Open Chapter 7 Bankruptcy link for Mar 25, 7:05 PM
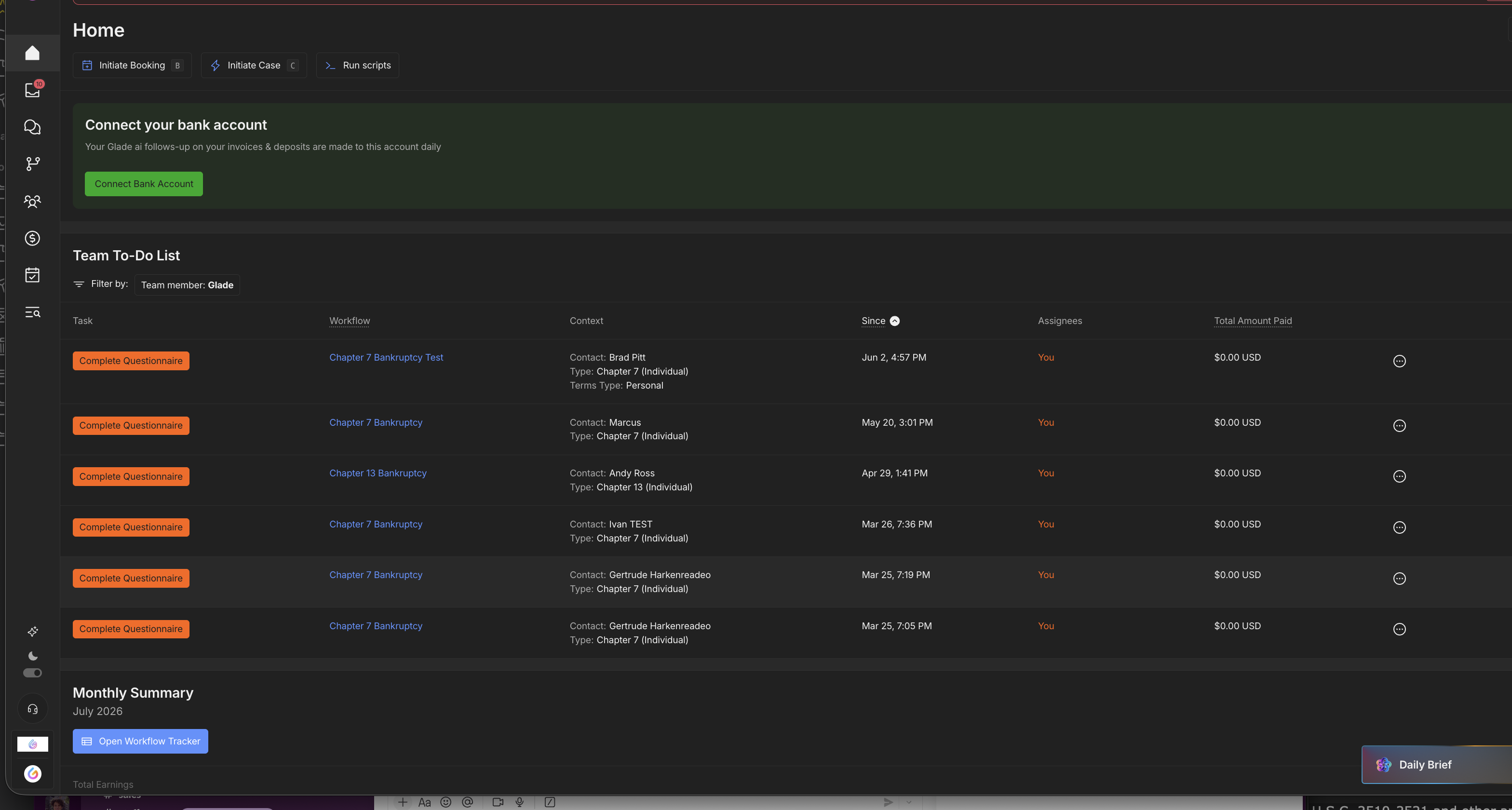1512x810 pixels. point(376,626)
